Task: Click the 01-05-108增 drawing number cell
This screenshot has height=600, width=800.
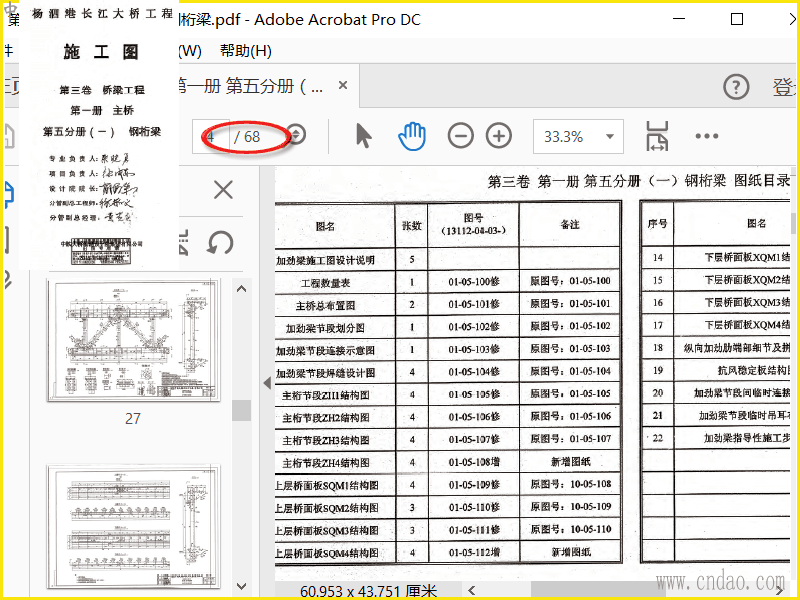Action: (474, 462)
